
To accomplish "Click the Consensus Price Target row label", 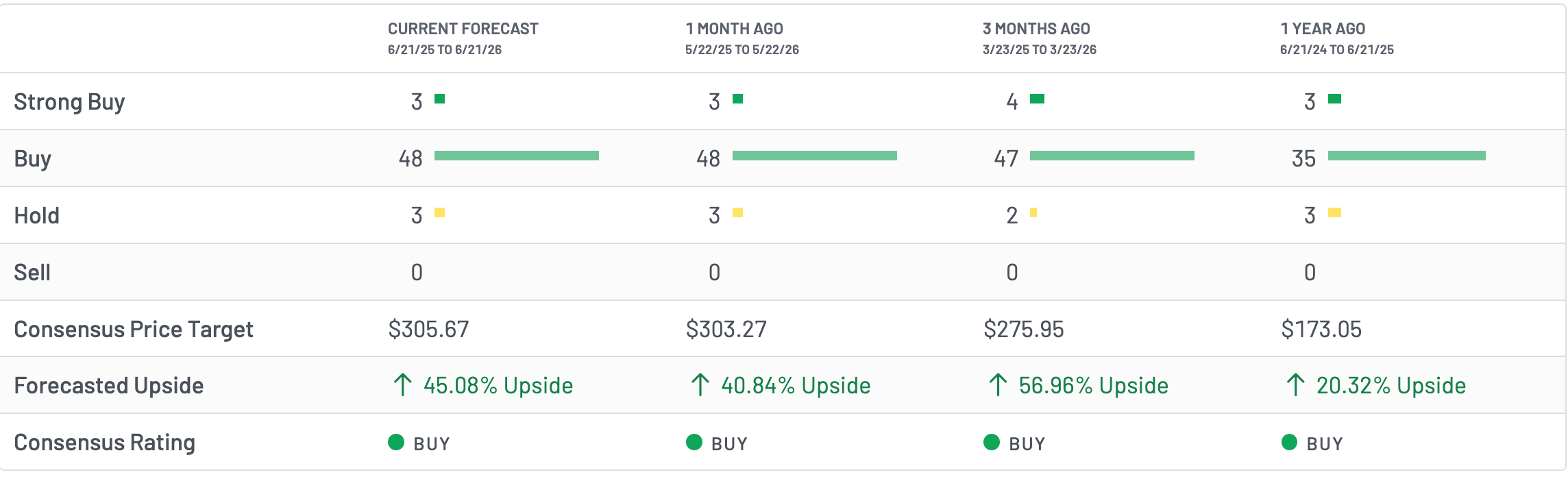I will [x=134, y=329].
